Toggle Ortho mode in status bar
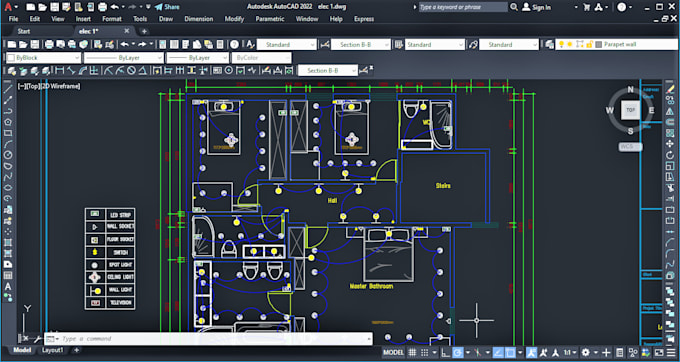The width and height of the screenshot is (680, 362). coord(445,352)
